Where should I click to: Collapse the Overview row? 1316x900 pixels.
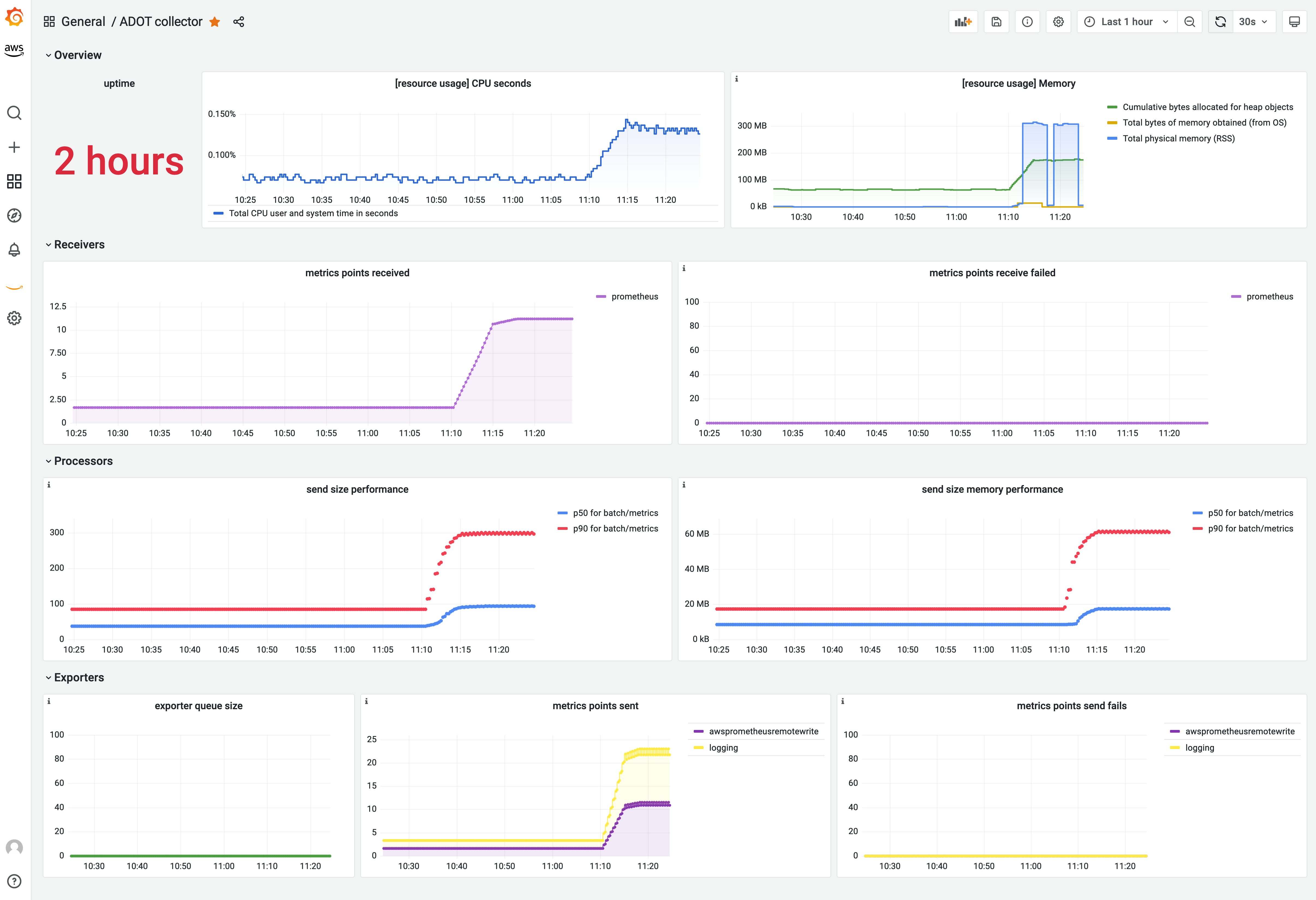(x=78, y=55)
